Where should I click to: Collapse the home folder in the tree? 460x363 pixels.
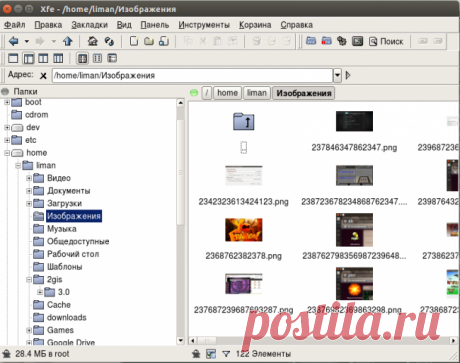coord(7,153)
